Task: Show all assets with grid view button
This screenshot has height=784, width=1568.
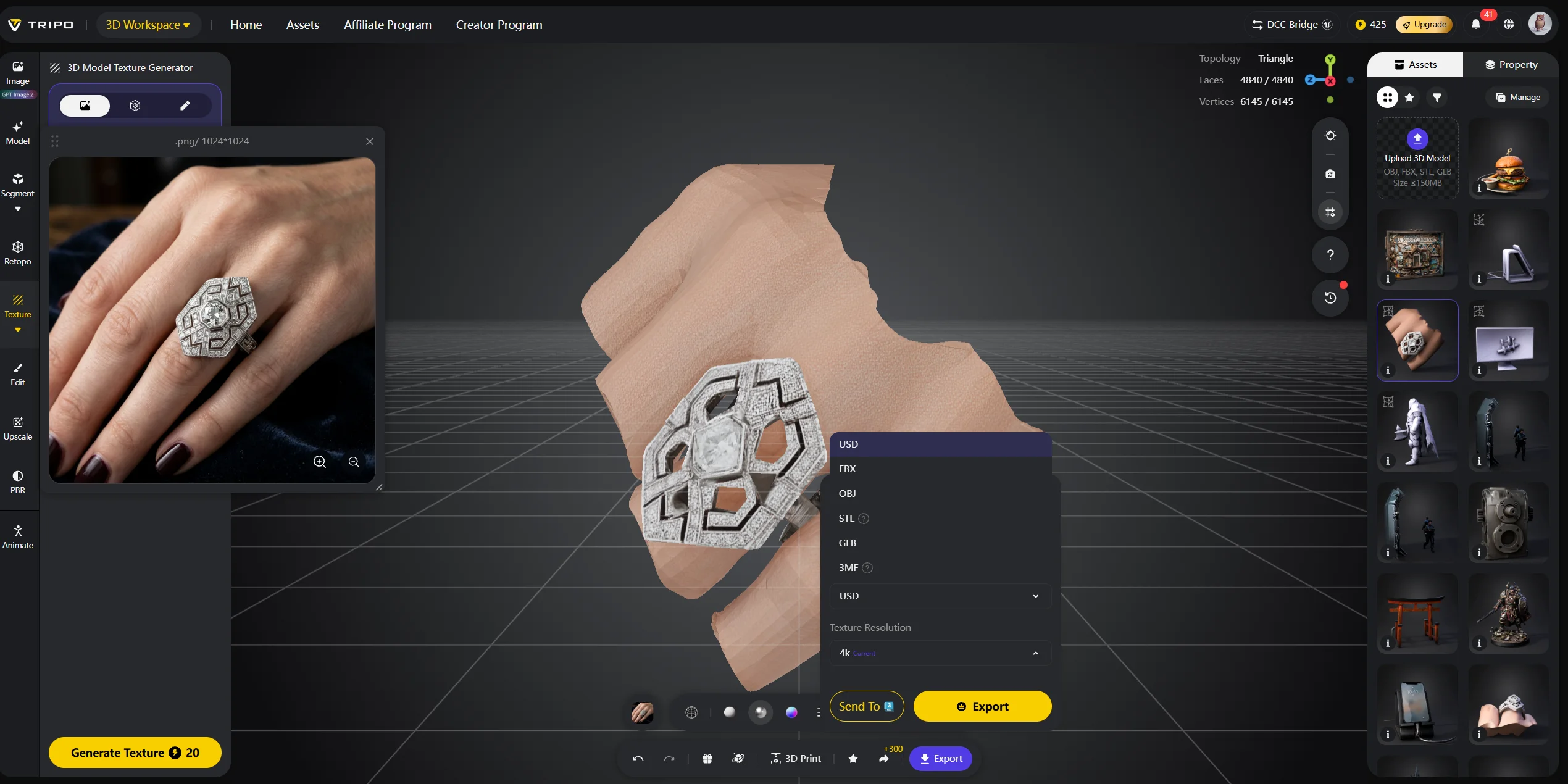Action: tap(1387, 98)
